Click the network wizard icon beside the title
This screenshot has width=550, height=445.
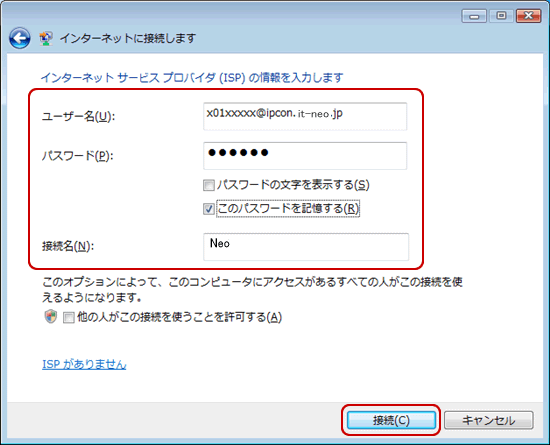click(x=46, y=38)
